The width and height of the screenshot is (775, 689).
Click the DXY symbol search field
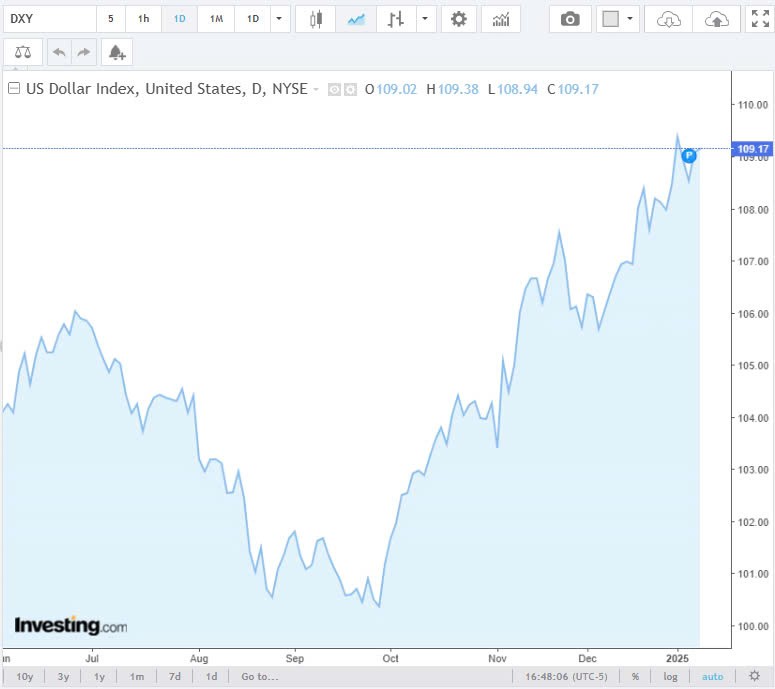pos(49,19)
